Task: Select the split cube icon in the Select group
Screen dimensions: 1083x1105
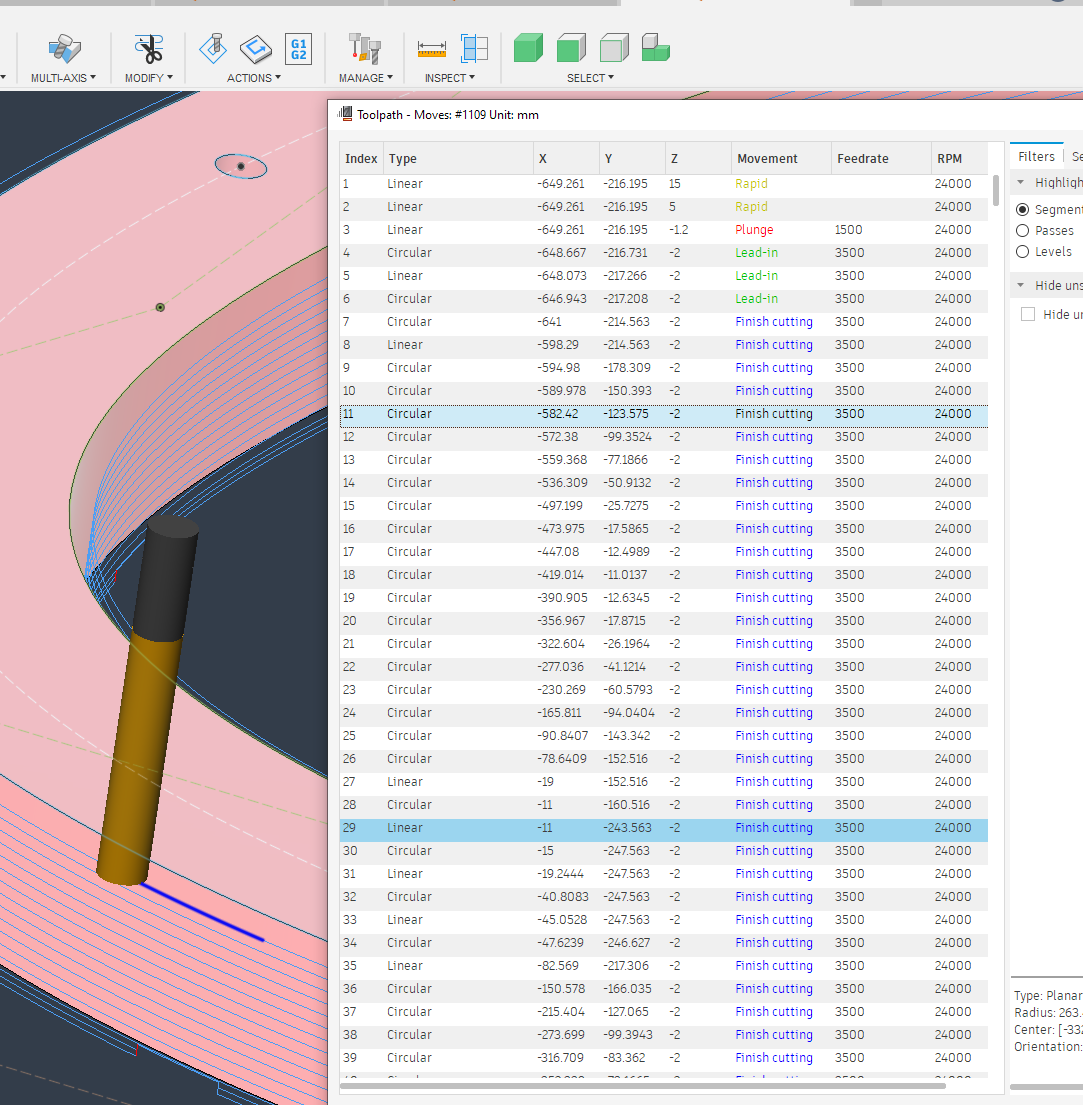Action: click(655, 46)
